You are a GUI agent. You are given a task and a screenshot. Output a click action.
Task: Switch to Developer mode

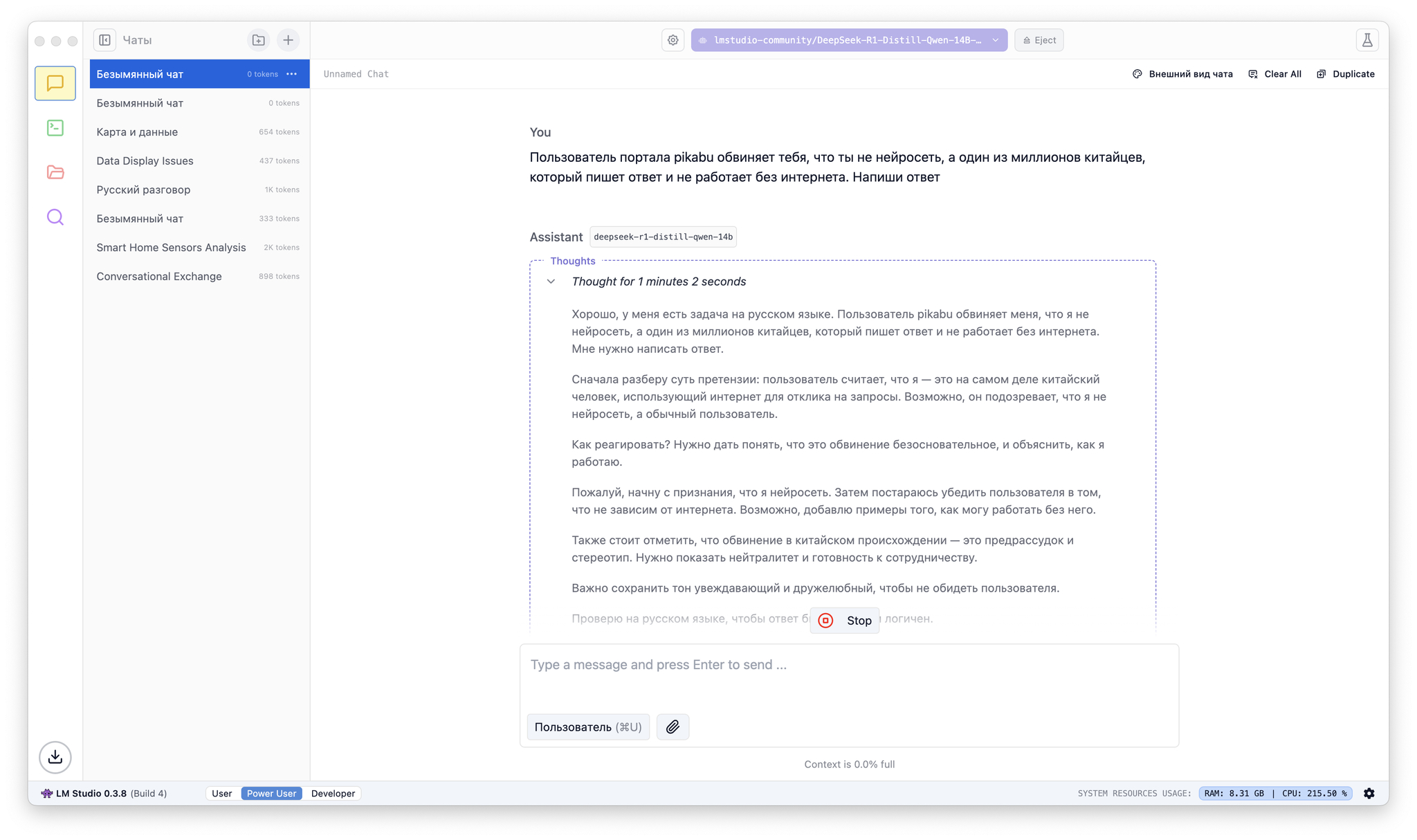coord(333,794)
